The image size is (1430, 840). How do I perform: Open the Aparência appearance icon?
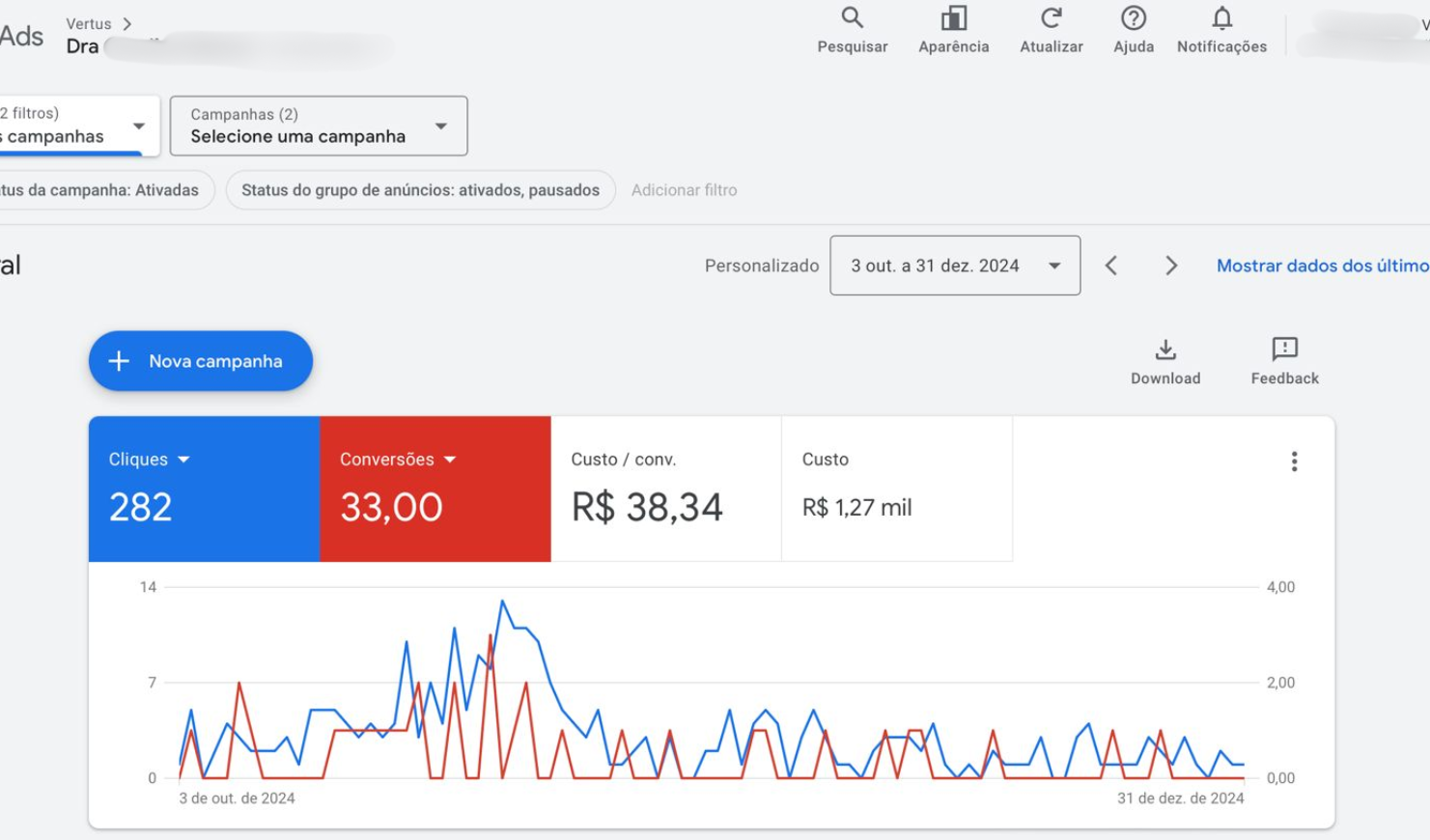pyautogui.click(x=953, y=18)
